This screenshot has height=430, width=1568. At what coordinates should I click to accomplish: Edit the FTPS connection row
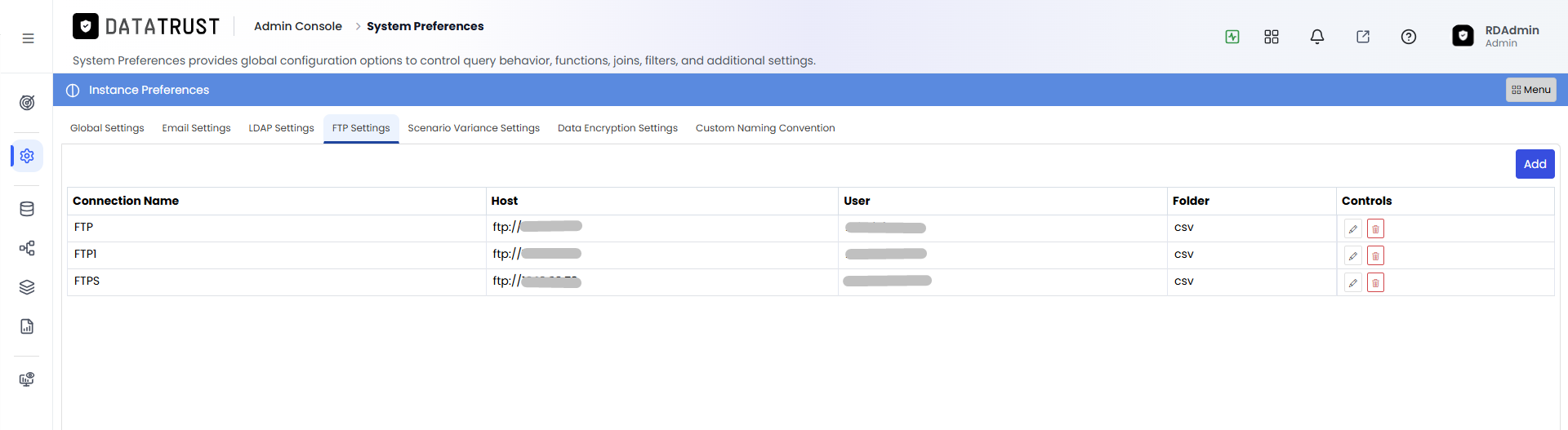point(1353,283)
